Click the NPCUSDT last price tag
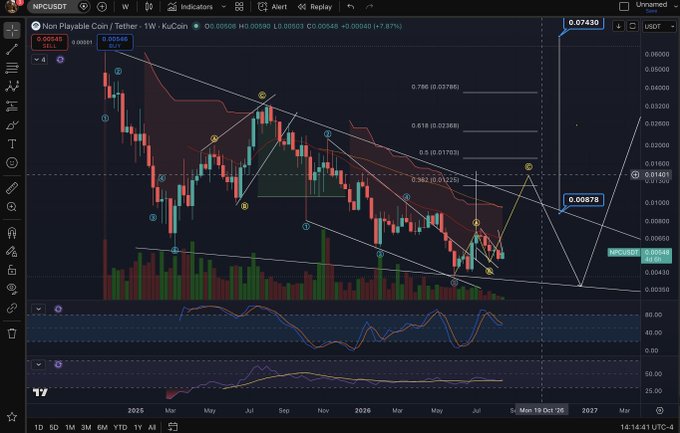This screenshot has width=680, height=433. [624, 253]
